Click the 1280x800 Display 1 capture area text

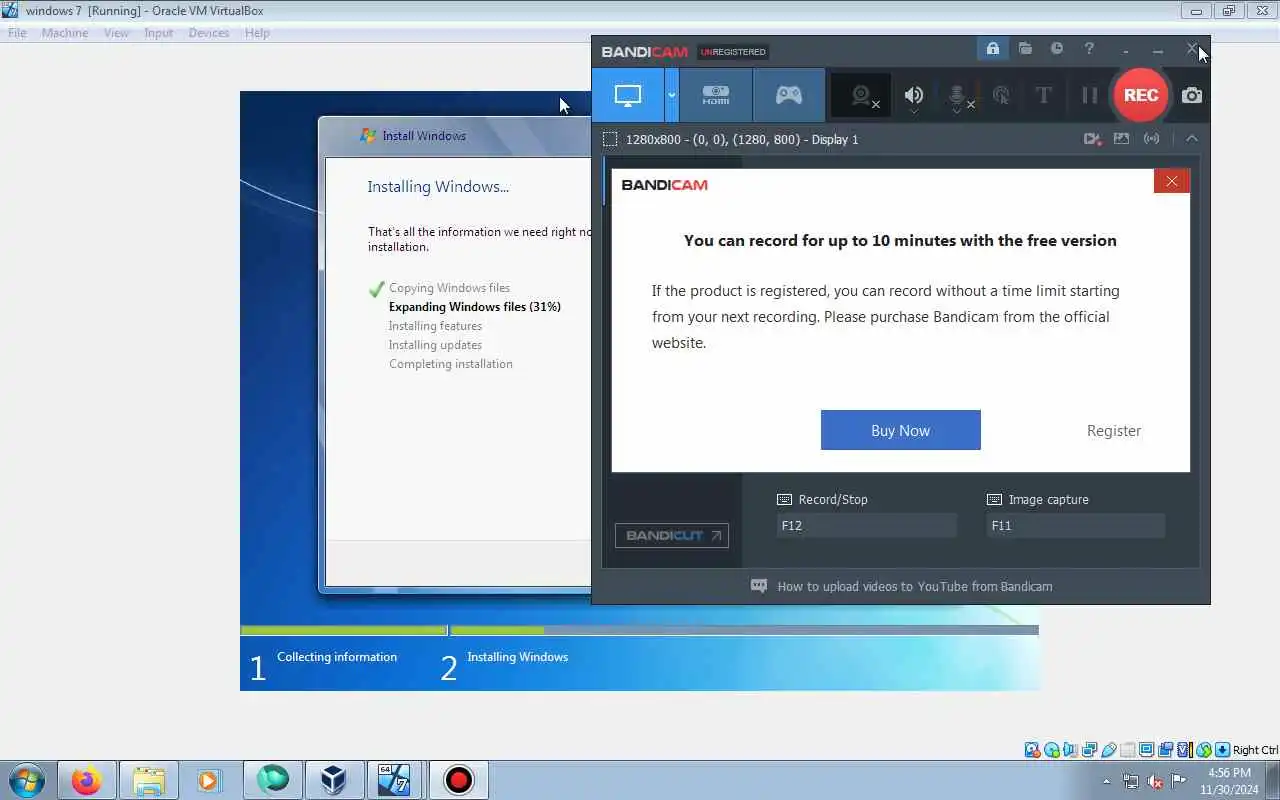pyautogui.click(x=742, y=139)
